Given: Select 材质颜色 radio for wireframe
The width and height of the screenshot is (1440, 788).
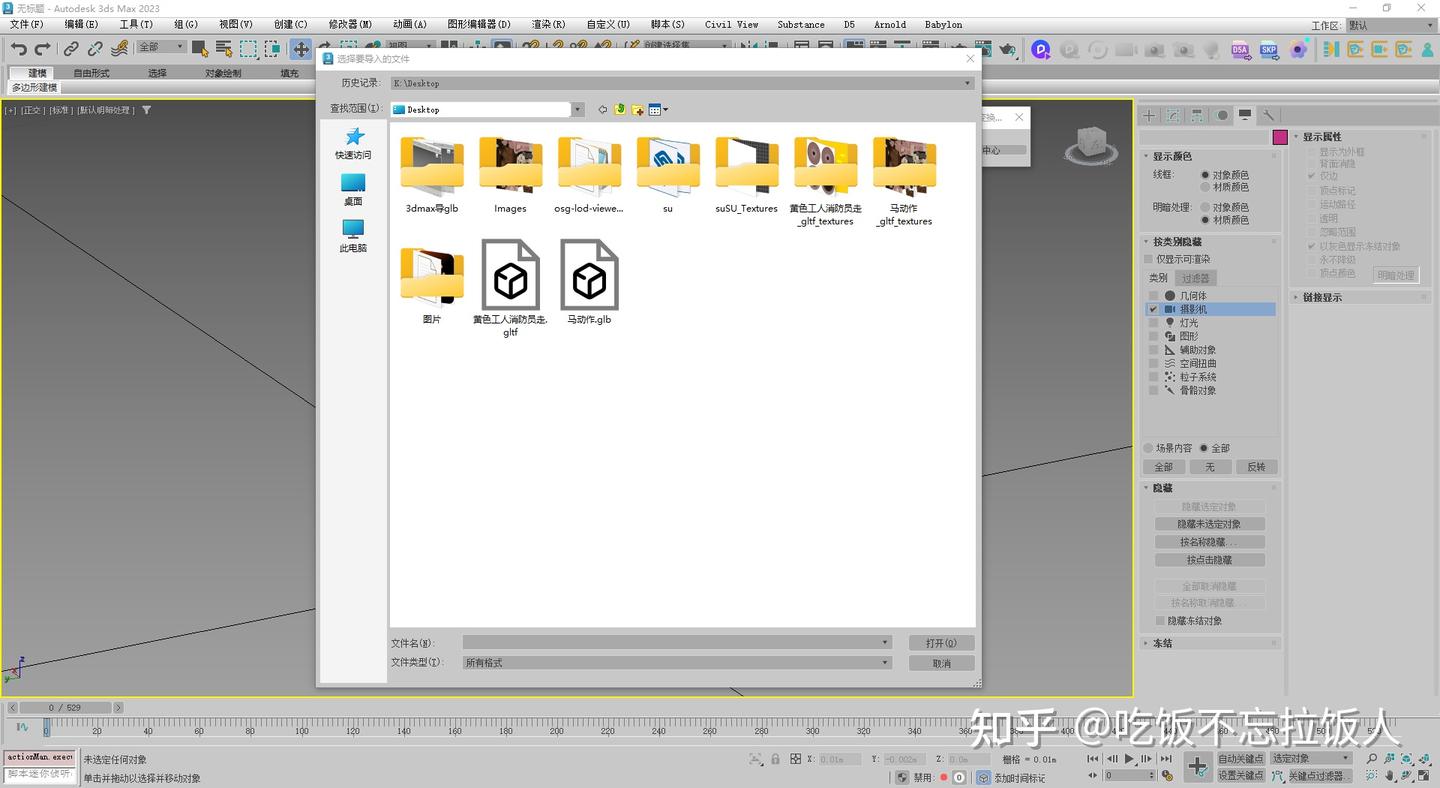Looking at the screenshot, I should (1205, 187).
